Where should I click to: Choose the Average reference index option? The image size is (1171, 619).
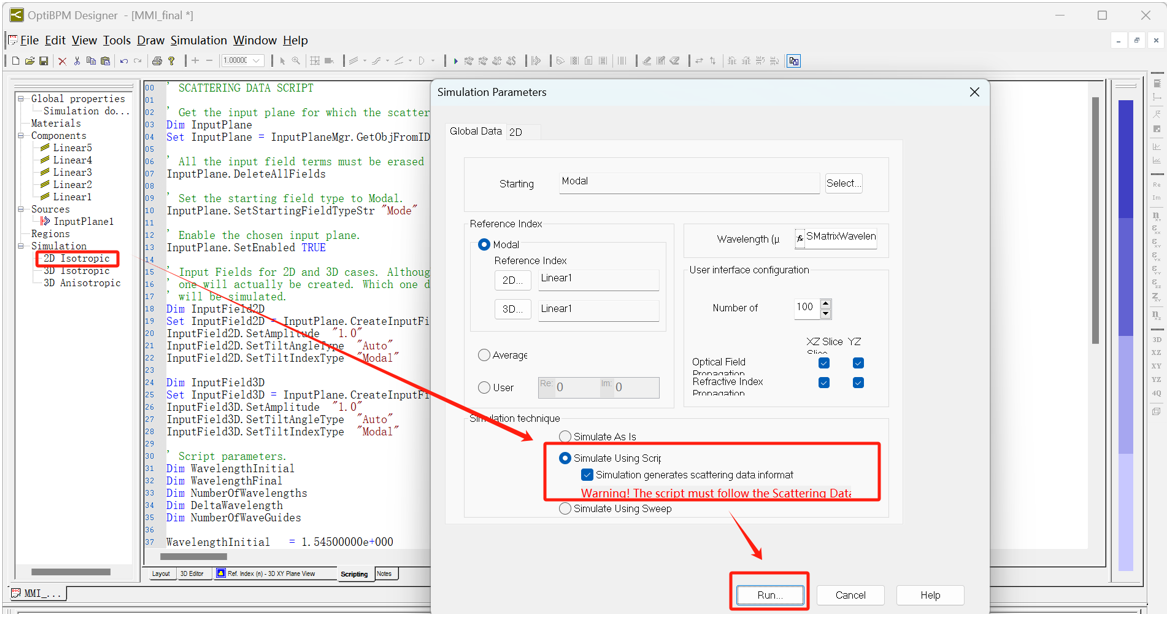pos(484,355)
